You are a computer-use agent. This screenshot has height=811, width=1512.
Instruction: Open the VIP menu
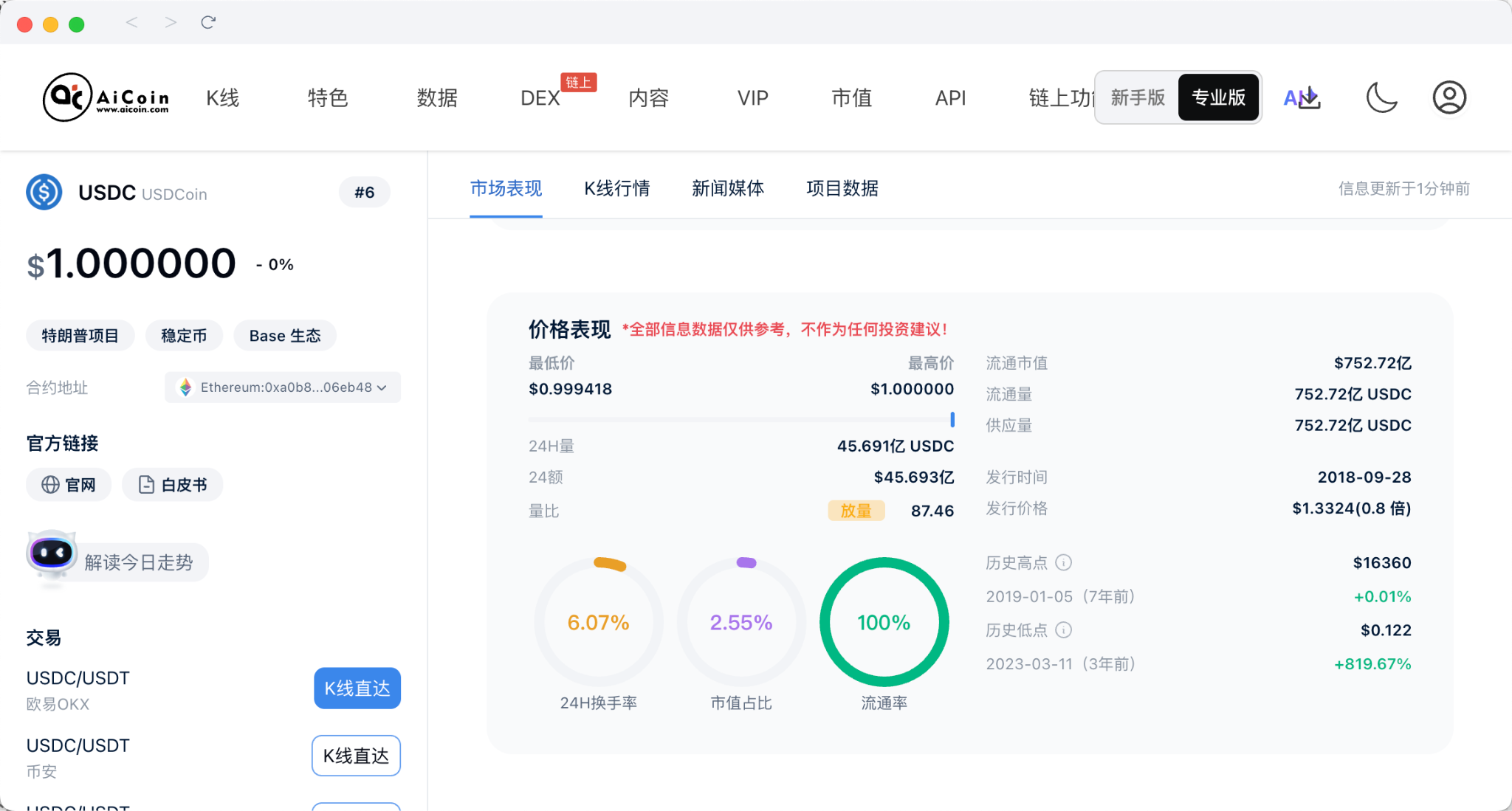[753, 97]
